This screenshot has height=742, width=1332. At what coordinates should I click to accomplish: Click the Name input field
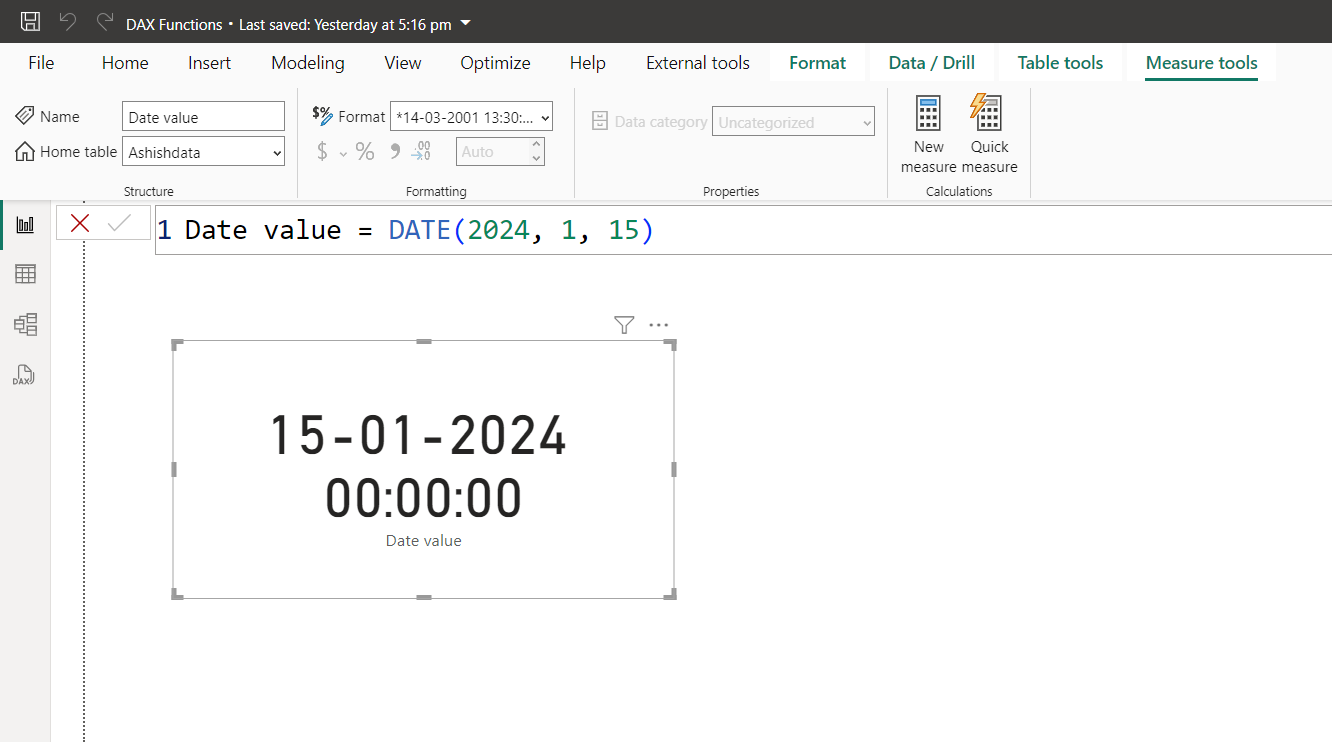coord(203,116)
